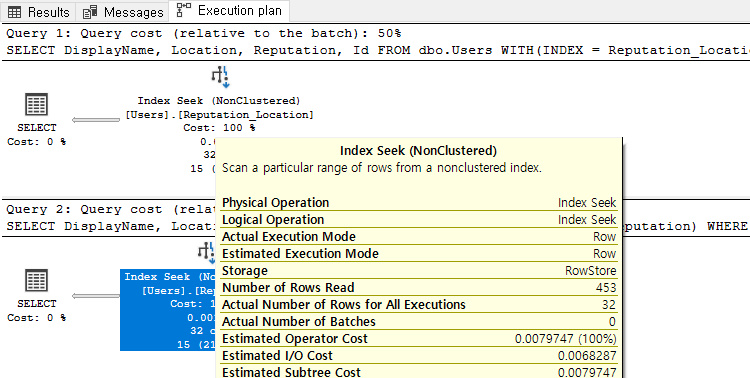The image size is (750, 378).
Task: Click the arrow between SELECT and Index Seek in Query 2
Action: (x=96, y=296)
